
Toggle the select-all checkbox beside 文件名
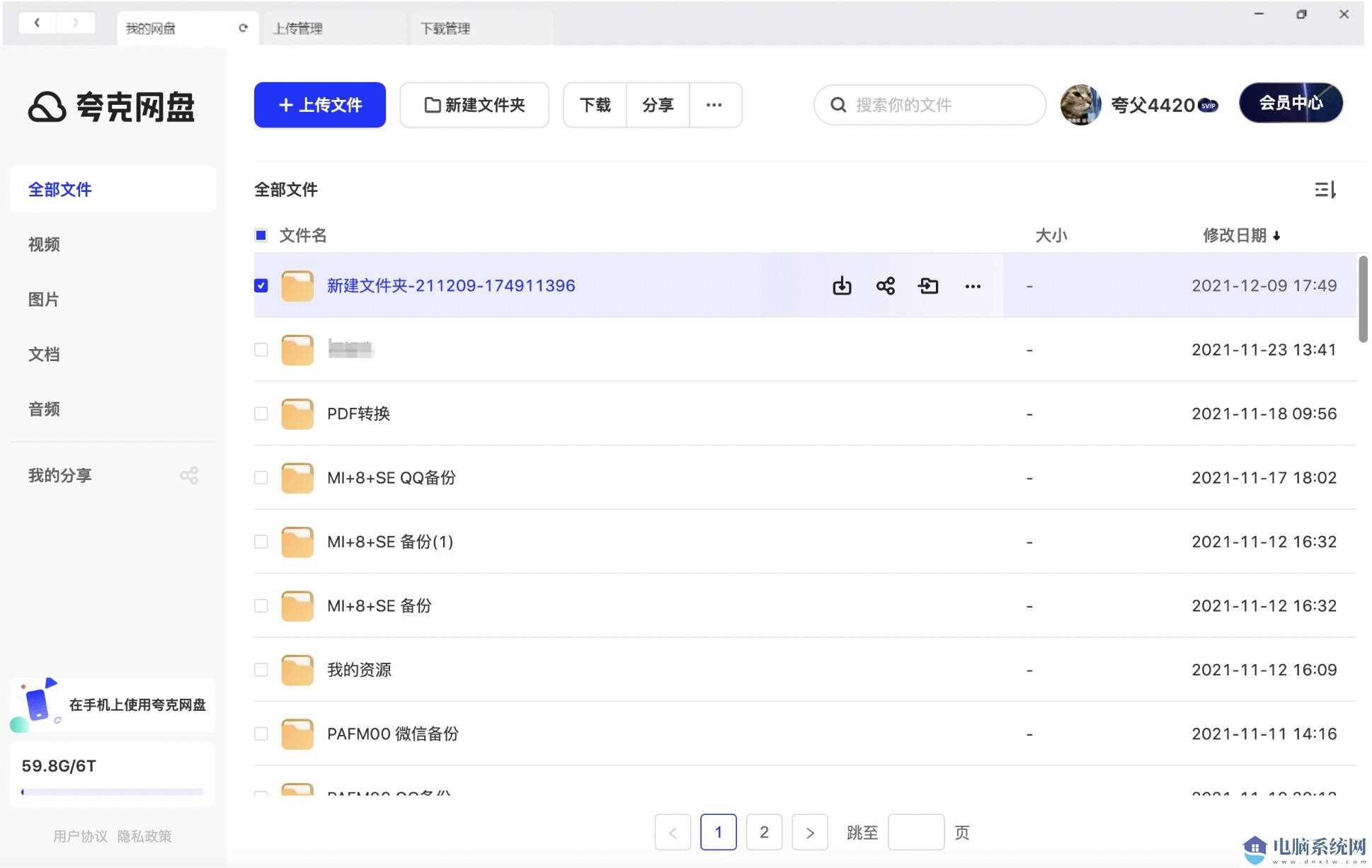(261, 235)
